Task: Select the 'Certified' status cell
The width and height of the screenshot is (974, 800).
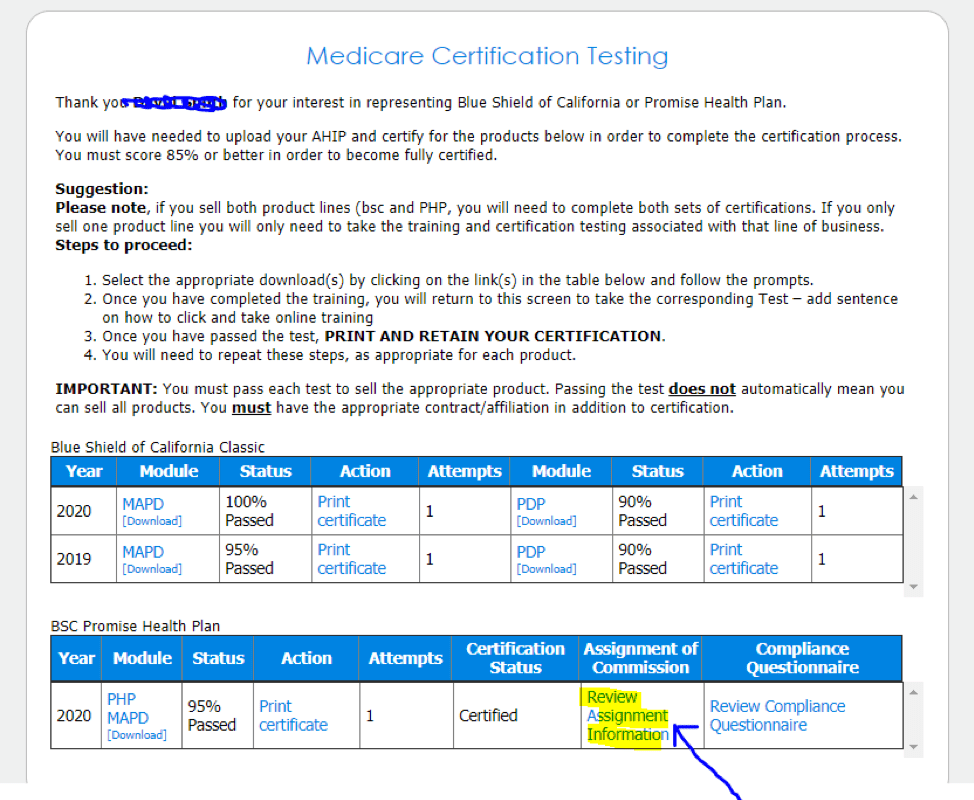Action: (x=517, y=716)
